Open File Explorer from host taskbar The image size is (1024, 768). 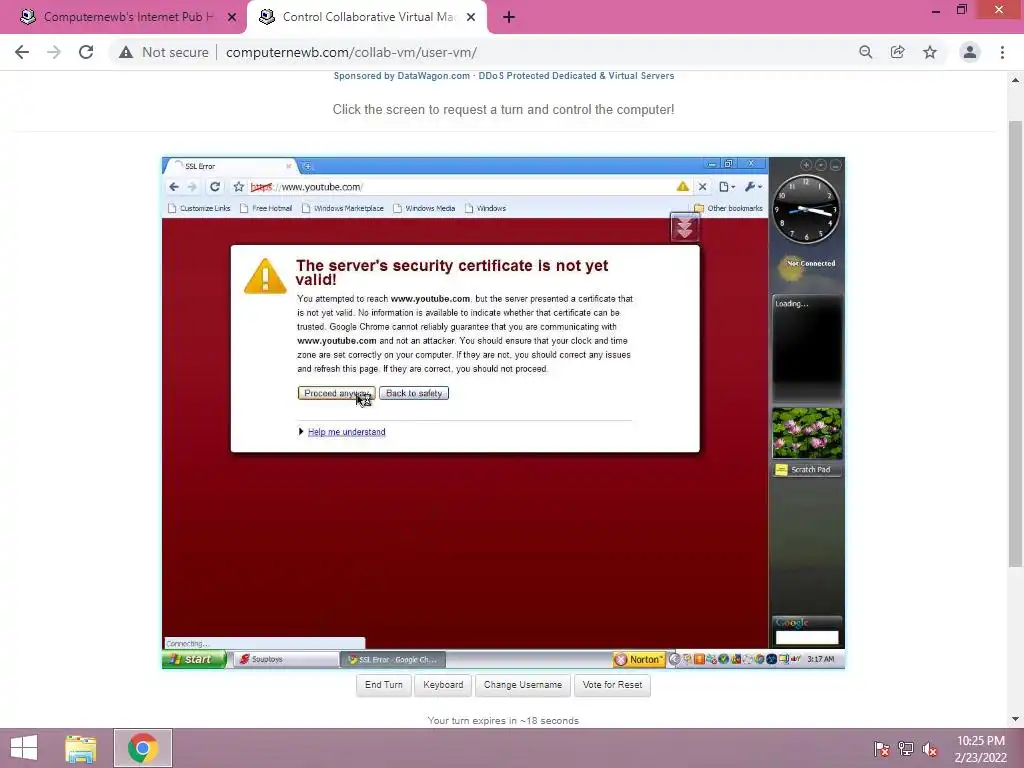pyautogui.click(x=80, y=748)
